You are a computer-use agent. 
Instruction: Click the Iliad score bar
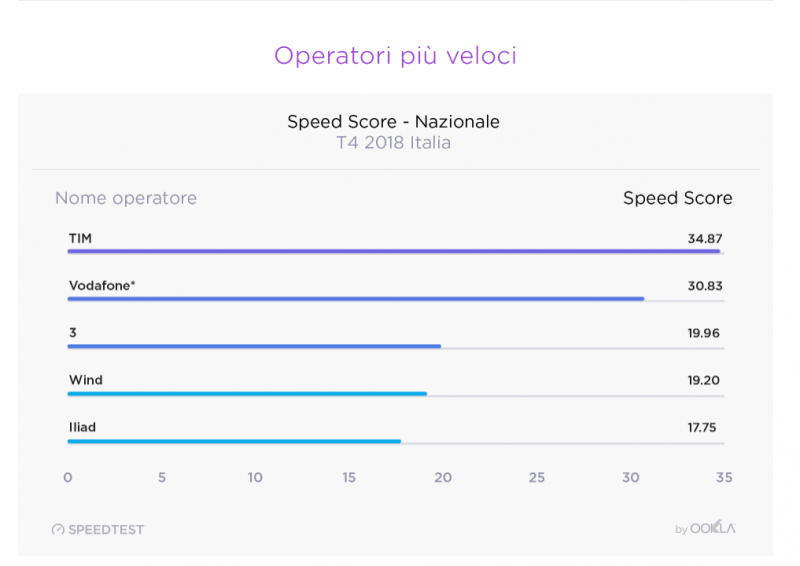click(x=234, y=441)
